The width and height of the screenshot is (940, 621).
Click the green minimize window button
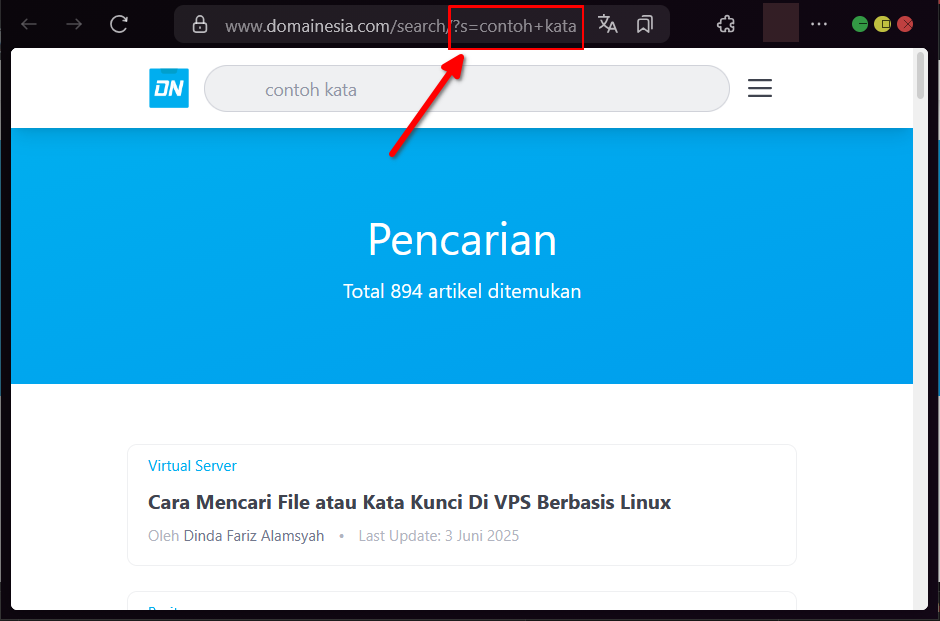click(x=860, y=24)
